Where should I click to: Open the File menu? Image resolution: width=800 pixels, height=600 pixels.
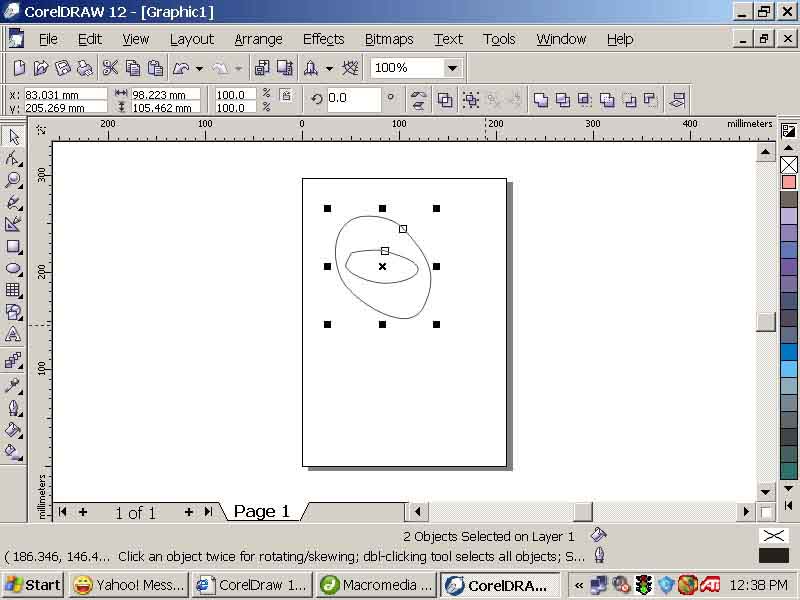coord(48,39)
